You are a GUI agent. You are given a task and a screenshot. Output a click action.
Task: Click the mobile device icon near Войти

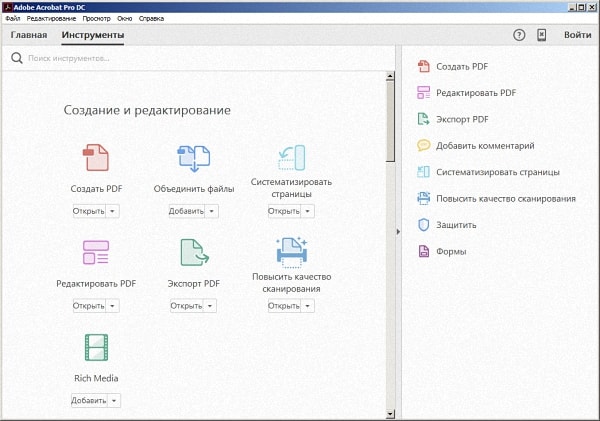542,35
